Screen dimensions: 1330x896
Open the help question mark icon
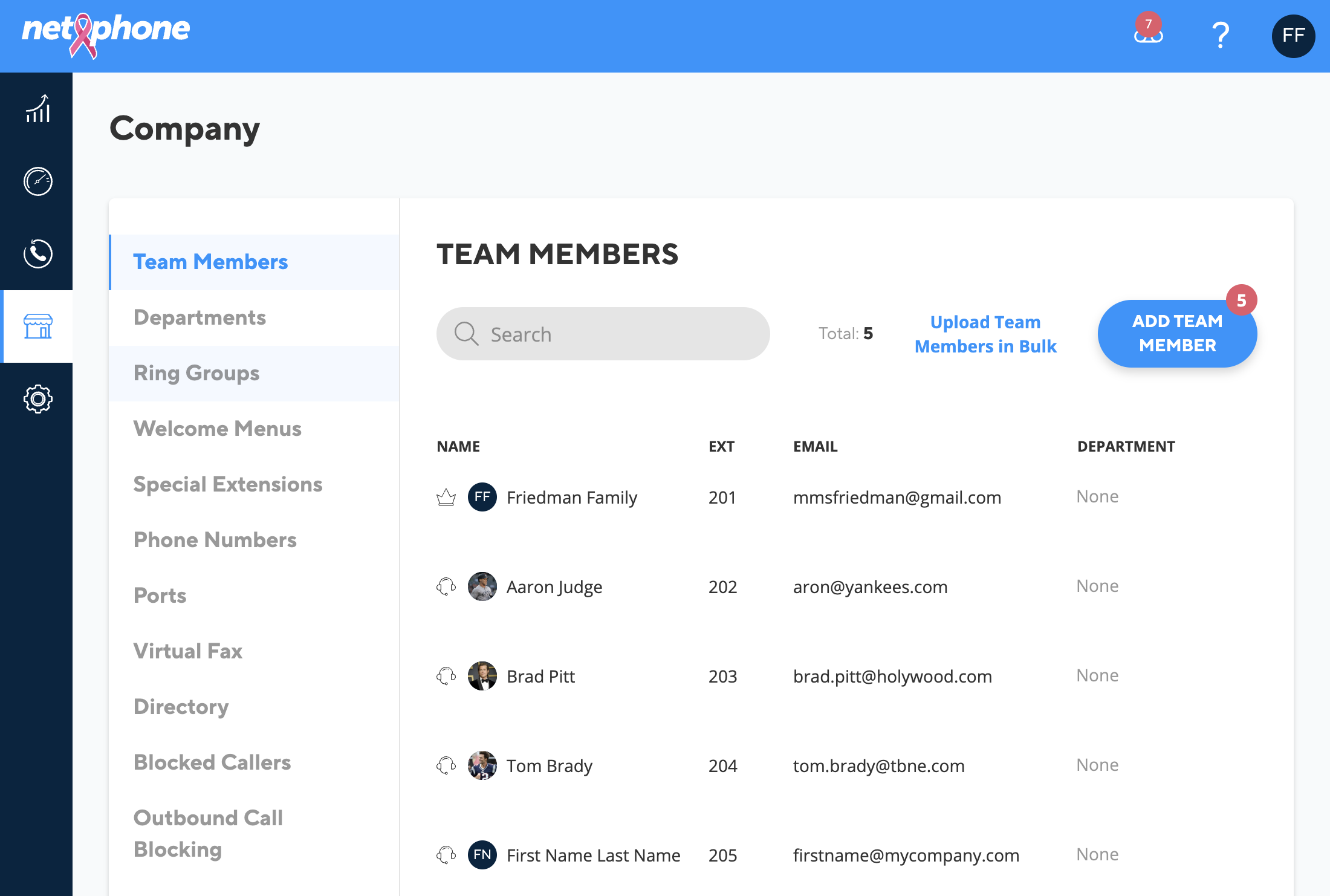(1221, 35)
